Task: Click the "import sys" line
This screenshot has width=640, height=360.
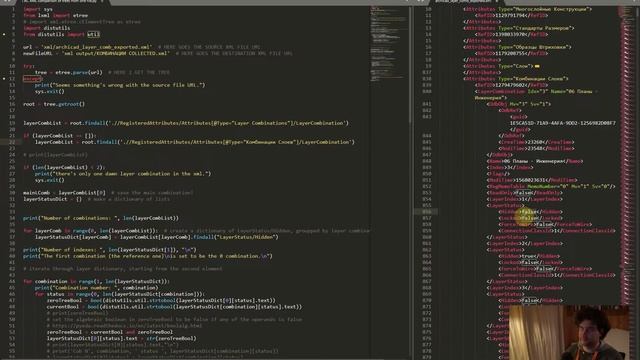Action: coord(38,9)
